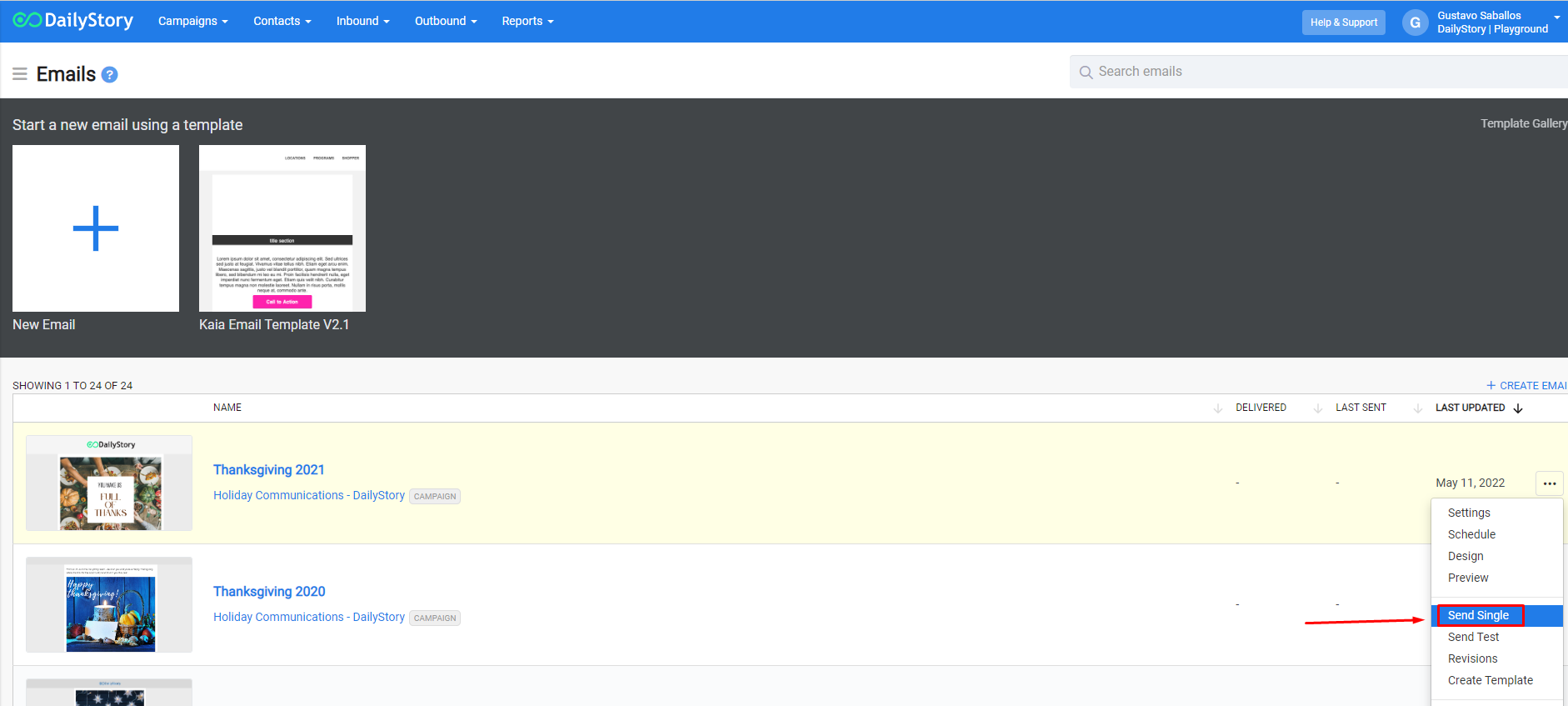Click the user avatar G icon
1568x706 pixels.
click(1415, 23)
